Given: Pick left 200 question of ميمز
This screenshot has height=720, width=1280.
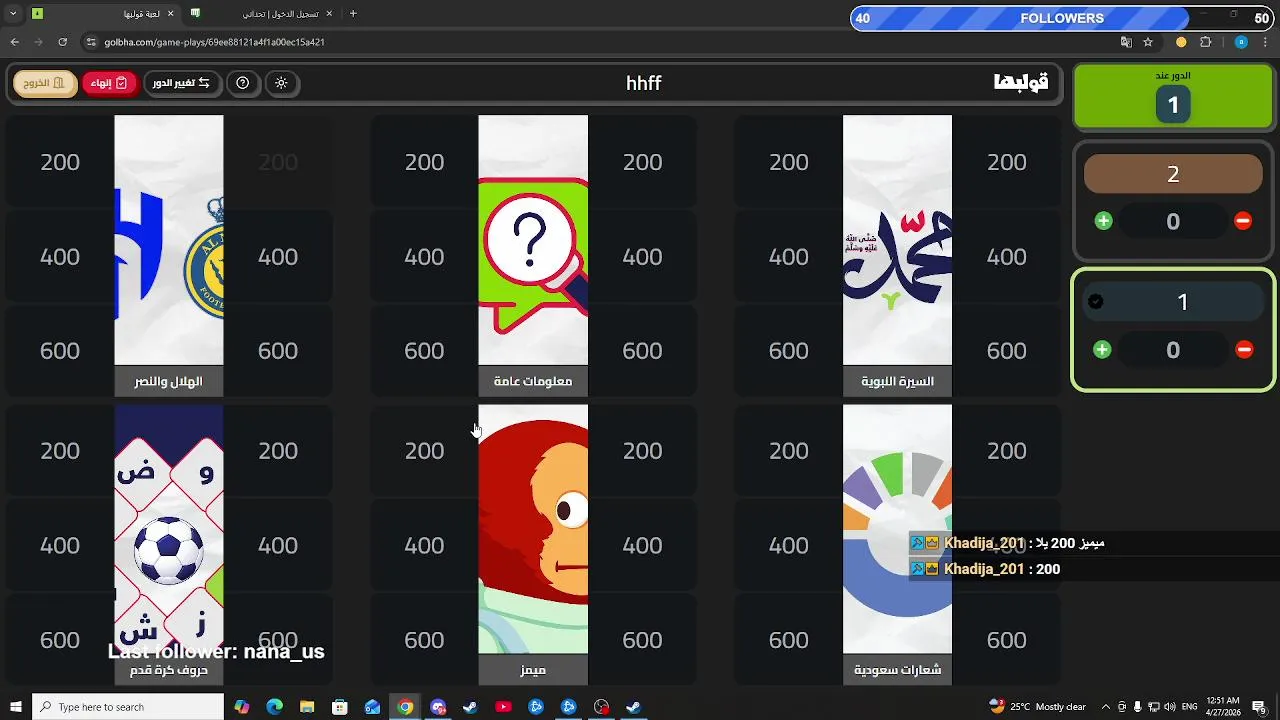Looking at the screenshot, I should click(x=424, y=451).
